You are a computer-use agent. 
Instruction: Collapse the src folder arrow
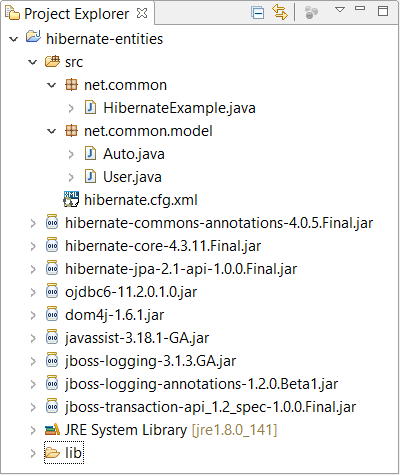click(33, 62)
